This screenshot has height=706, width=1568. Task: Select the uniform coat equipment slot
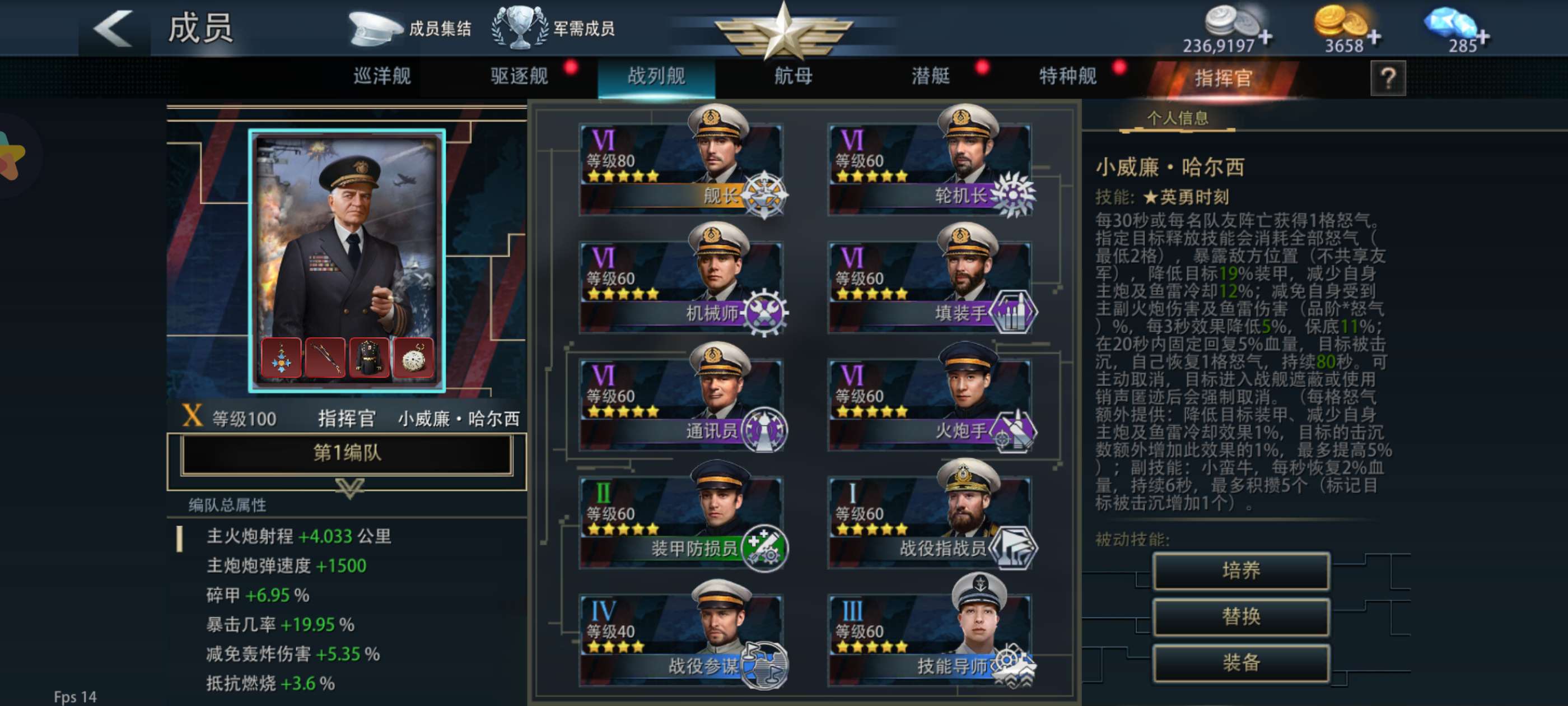click(370, 357)
